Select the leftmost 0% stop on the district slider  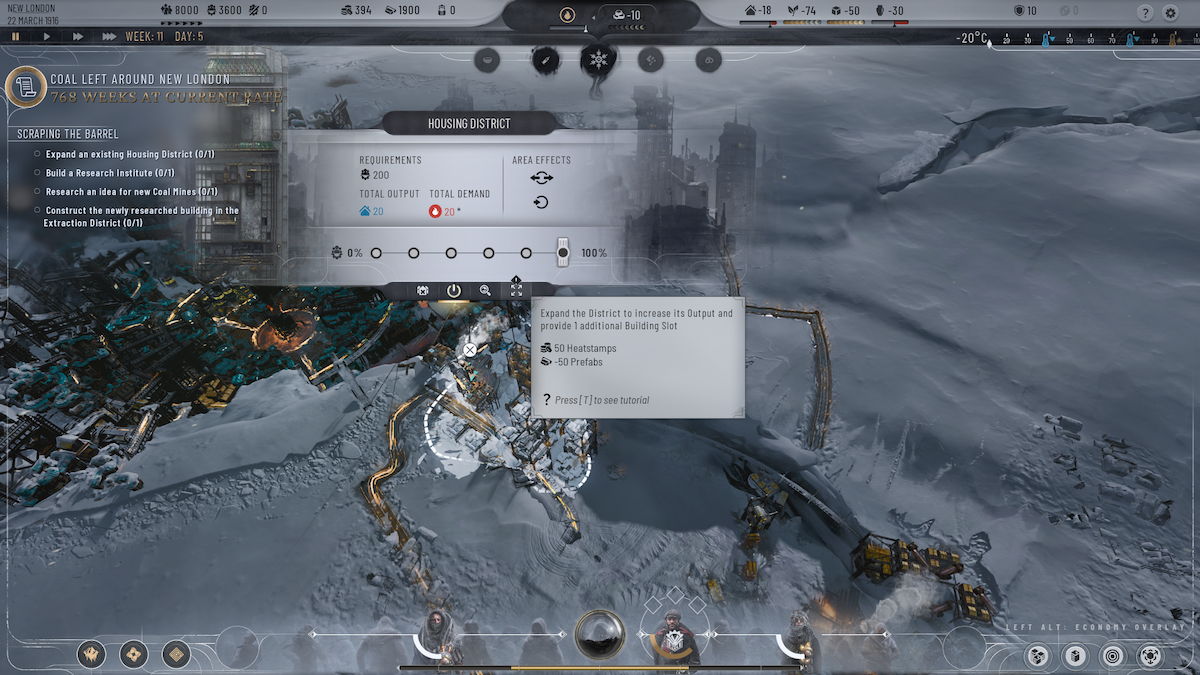pos(375,253)
